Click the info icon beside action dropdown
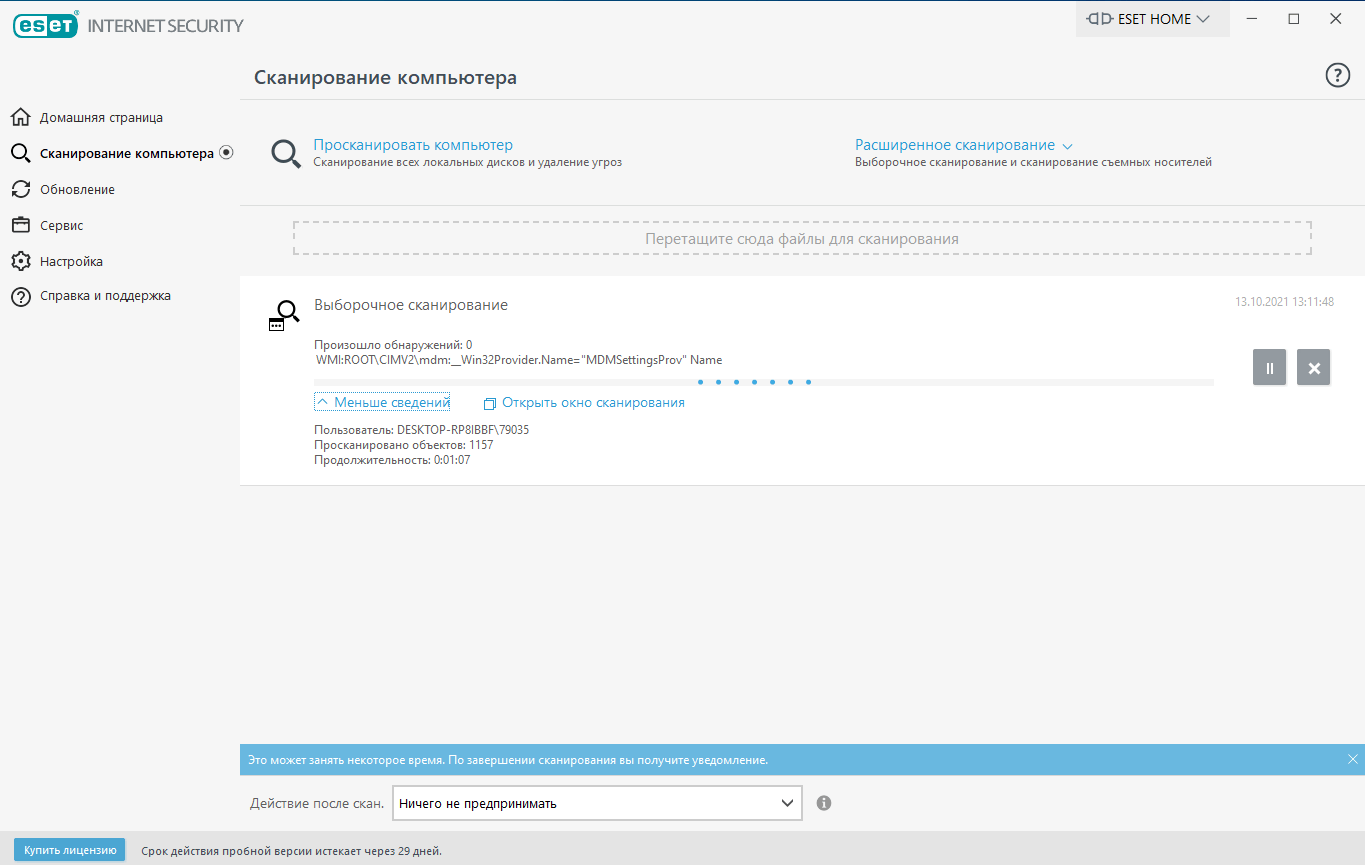Viewport: 1365px width, 865px height. pos(824,803)
